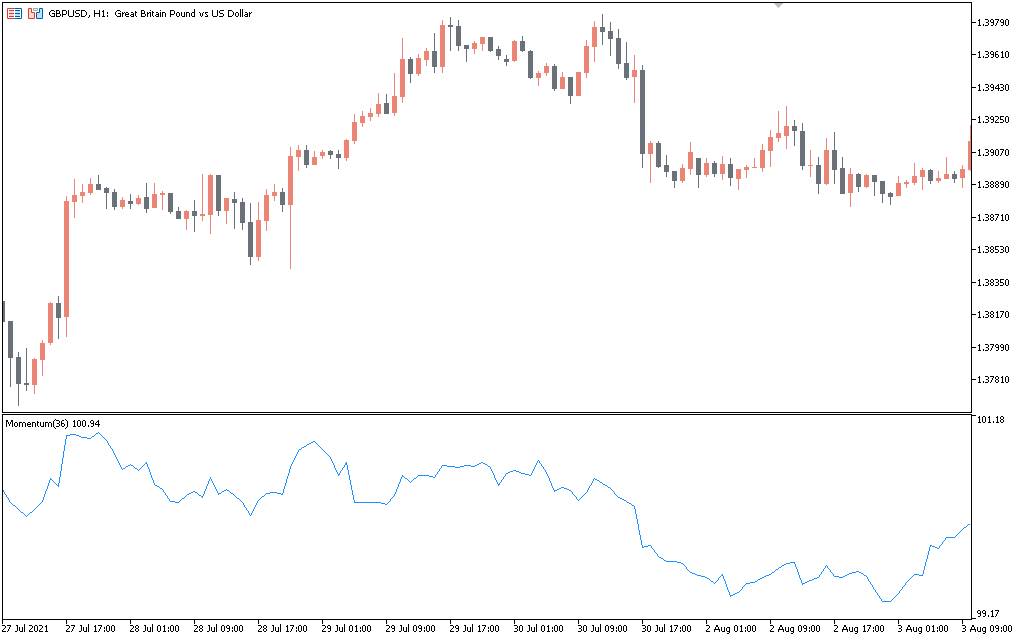Select the 27 Jul 2021 time label
The image size is (1024, 640).
[27, 629]
